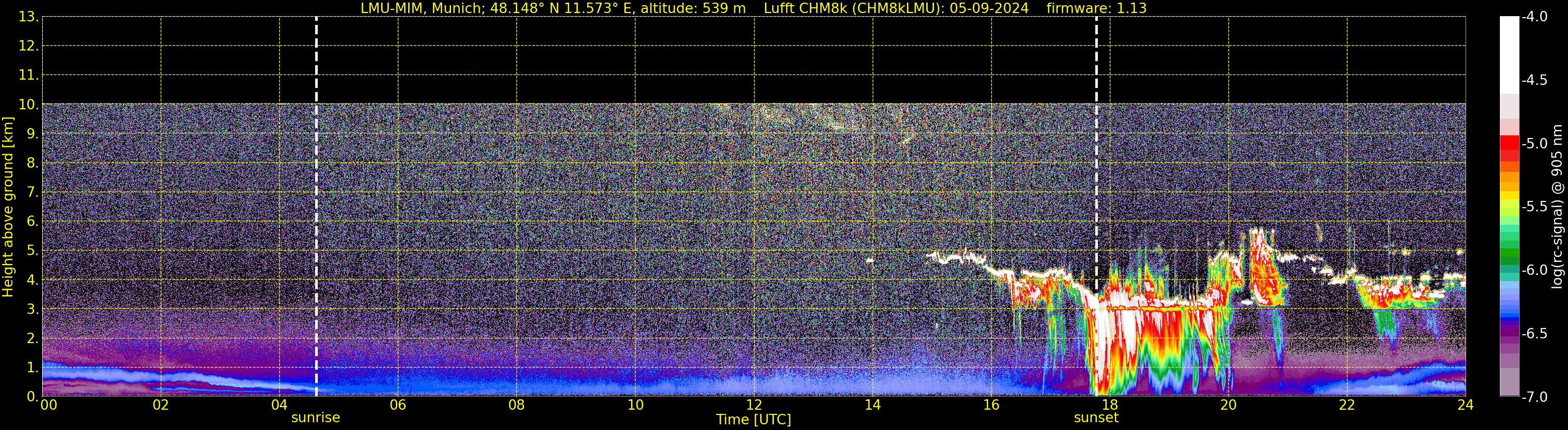
Task: Click the '14' time axis tick label
Action: point(873,405)
